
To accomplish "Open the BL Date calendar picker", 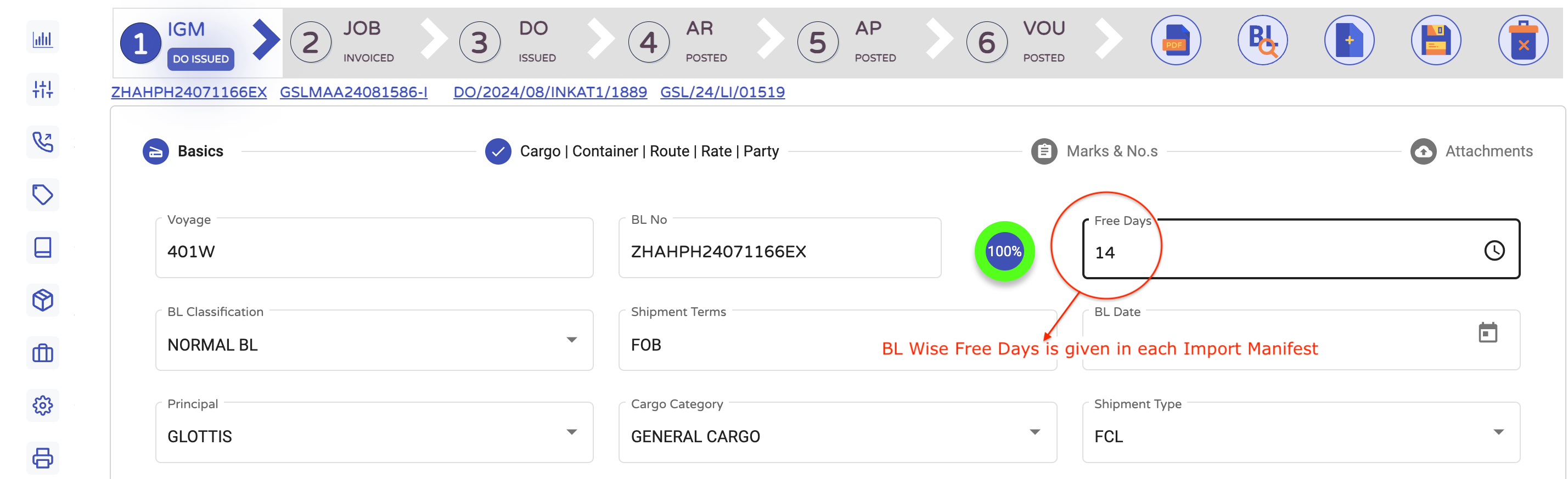I will point(1488,333).
